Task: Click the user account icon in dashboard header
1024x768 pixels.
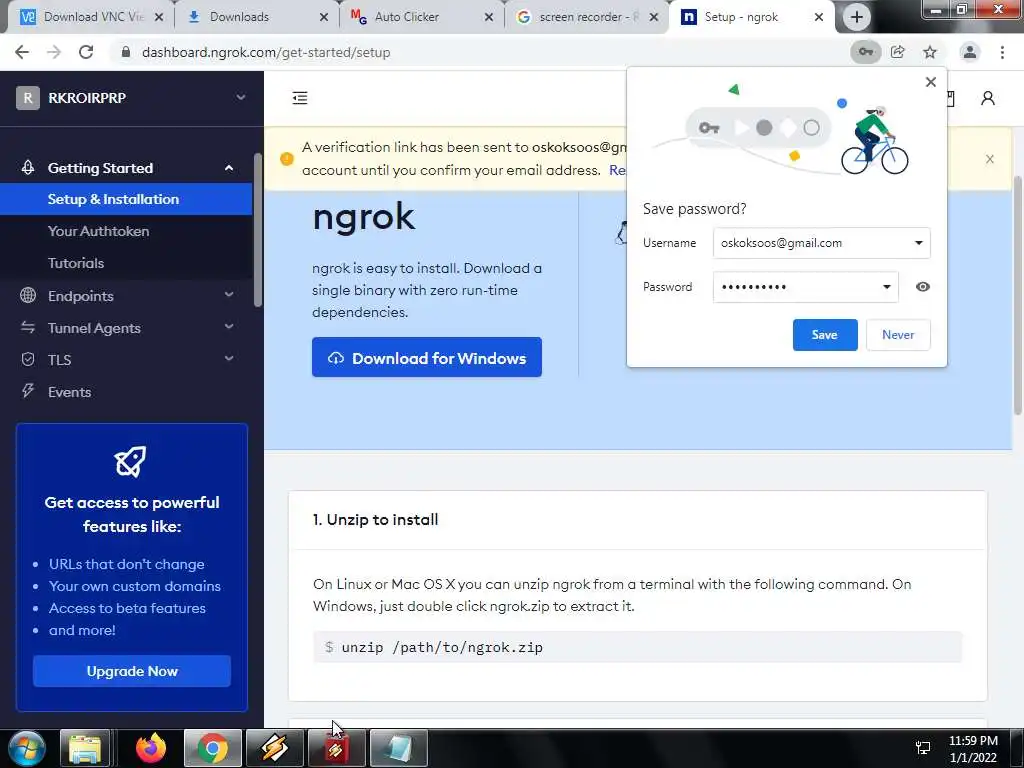Action: point(988,98)
